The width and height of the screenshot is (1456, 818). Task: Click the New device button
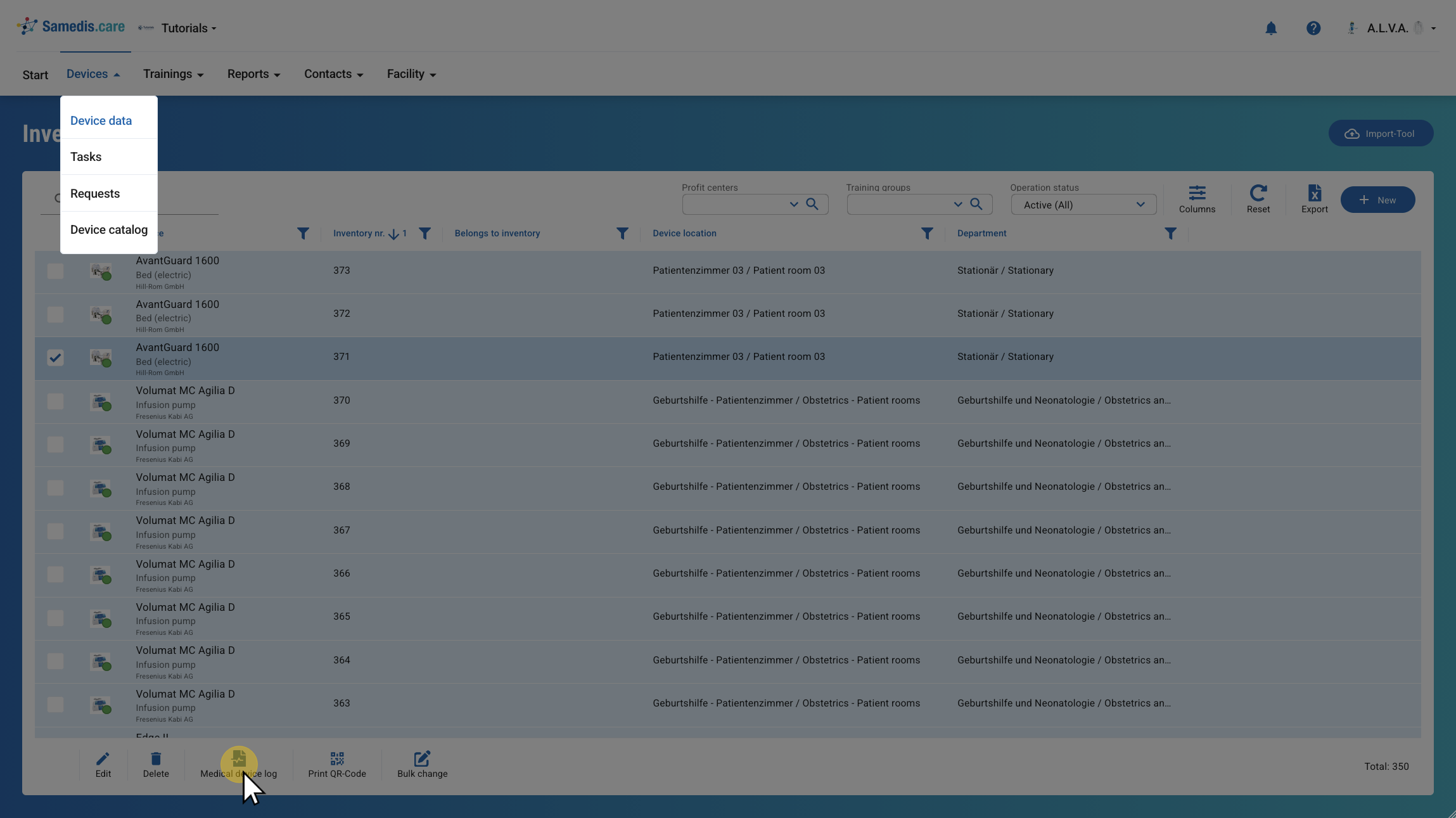point(1377,200)
